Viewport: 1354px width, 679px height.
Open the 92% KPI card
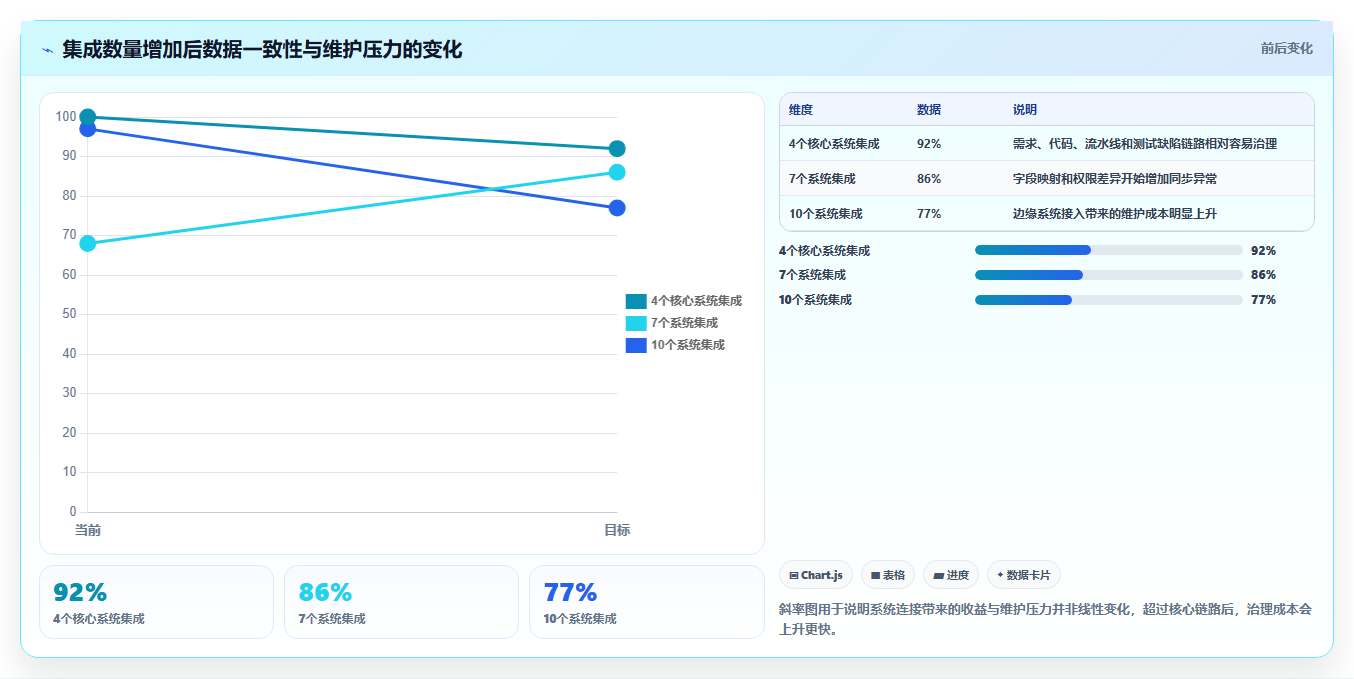tap(156, 602)
